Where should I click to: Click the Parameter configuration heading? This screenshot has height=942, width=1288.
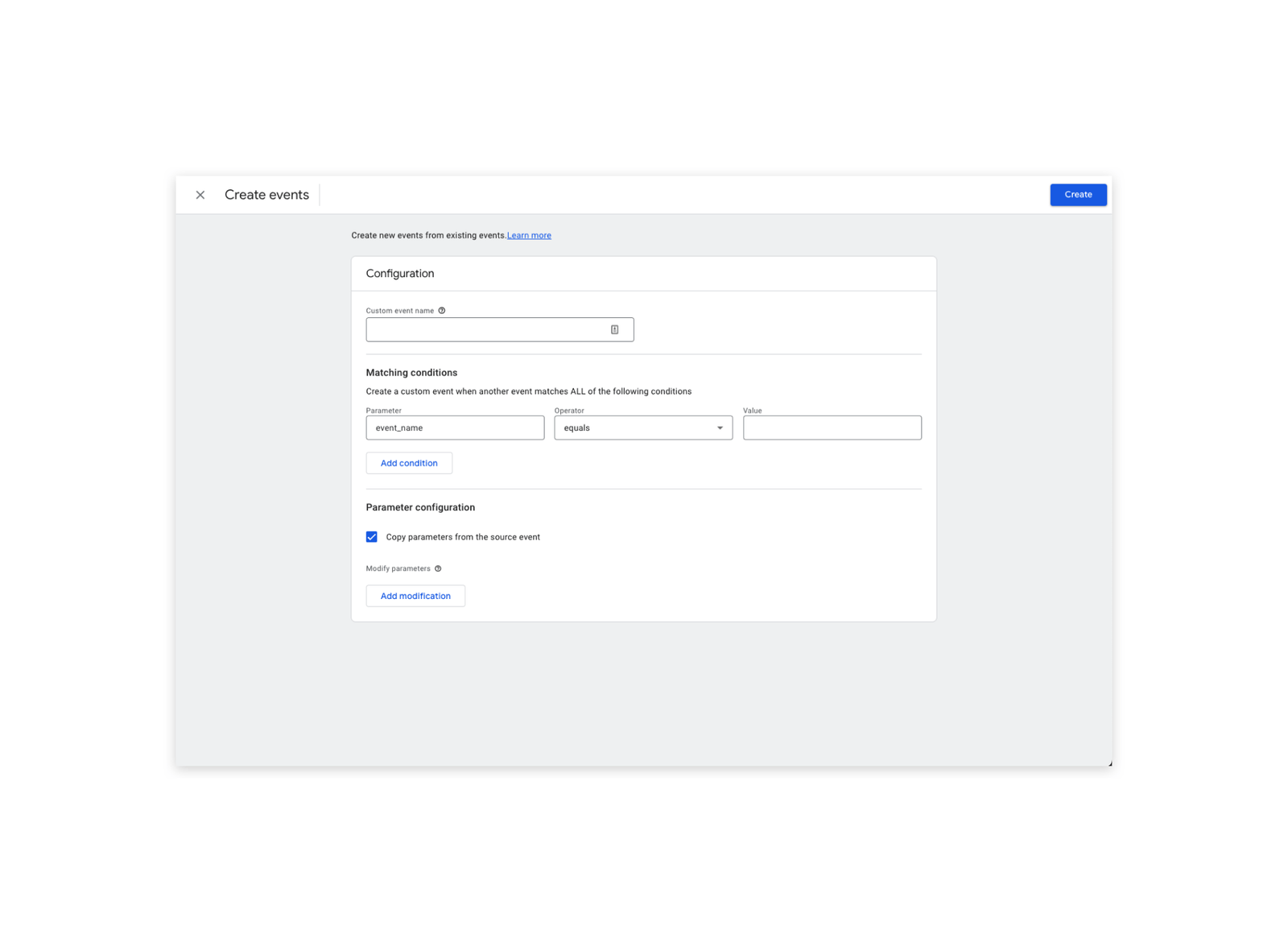420,507
